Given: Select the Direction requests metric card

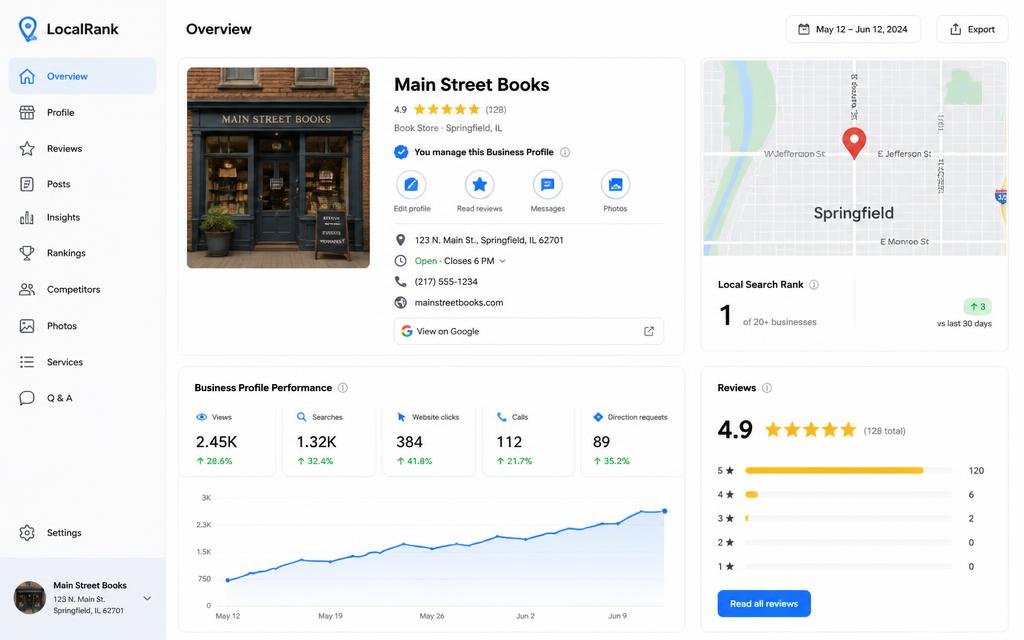Looking at the screenshot, I should point(632,440).
